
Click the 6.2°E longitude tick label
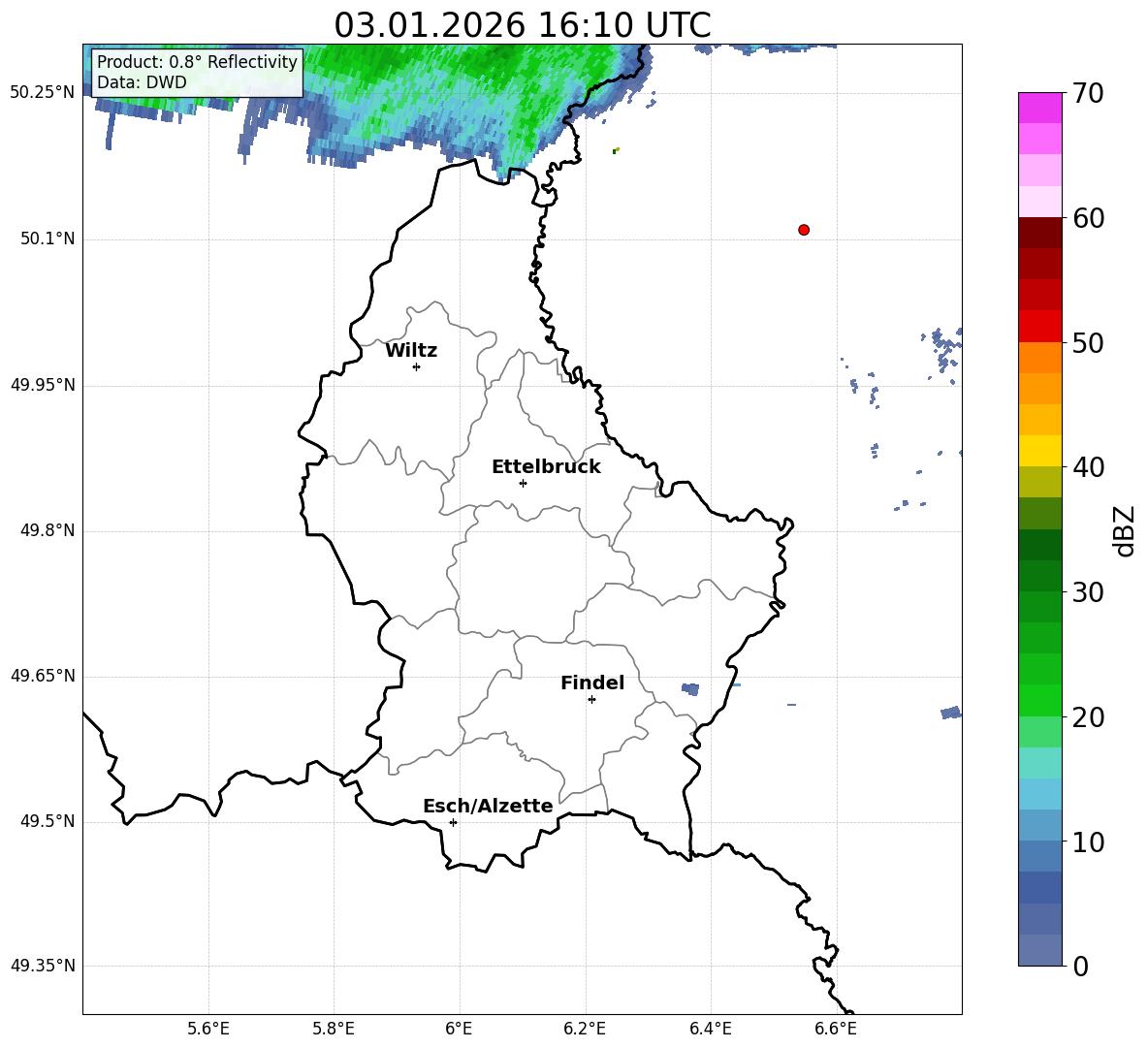[x=585, y=1028]
